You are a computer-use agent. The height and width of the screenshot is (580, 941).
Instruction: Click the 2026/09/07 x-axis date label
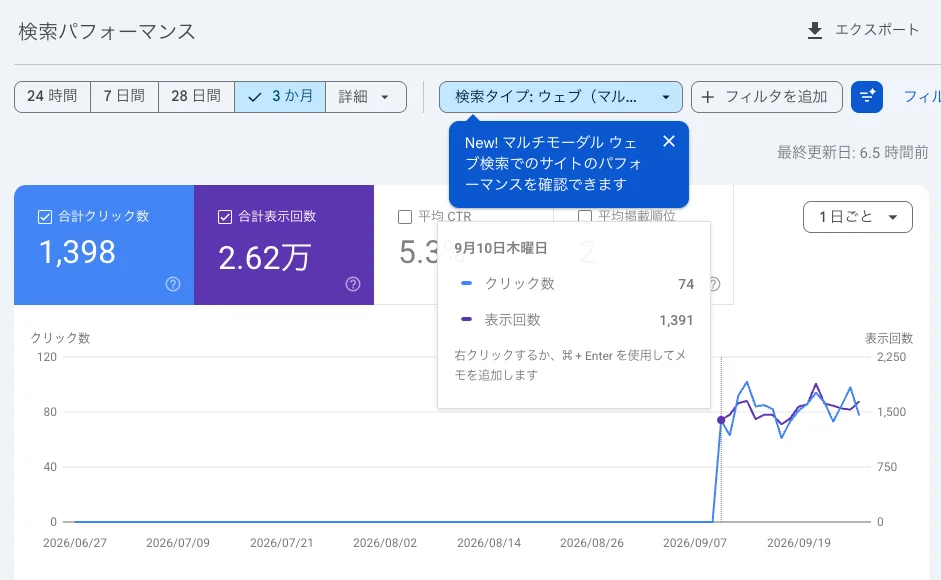(695, 543)
